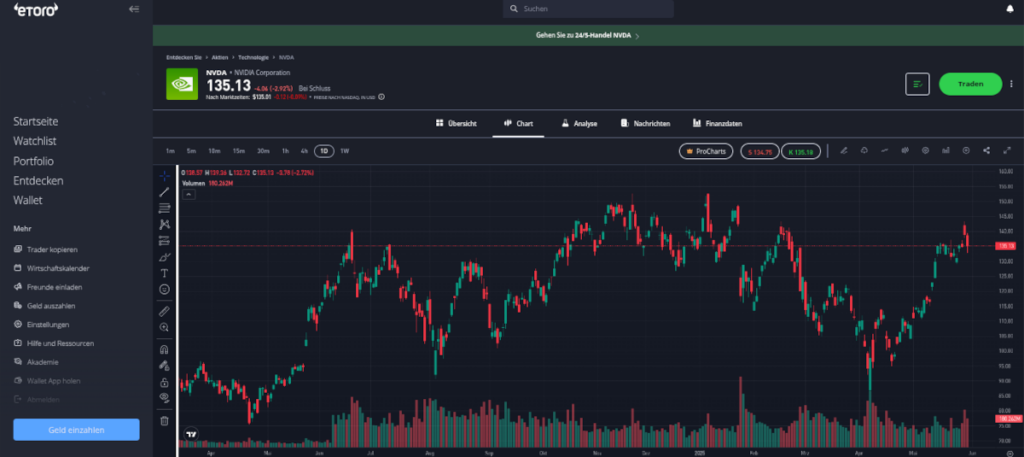Switch to the Übersicht tab
The width and height of the screenshot is (1024, 457).
[x=456, y=123]
